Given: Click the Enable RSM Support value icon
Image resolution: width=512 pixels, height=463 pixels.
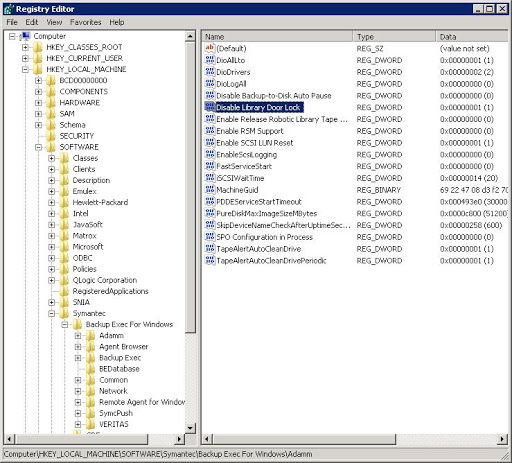Looking at the screenshot, I should tap(210, 131).
